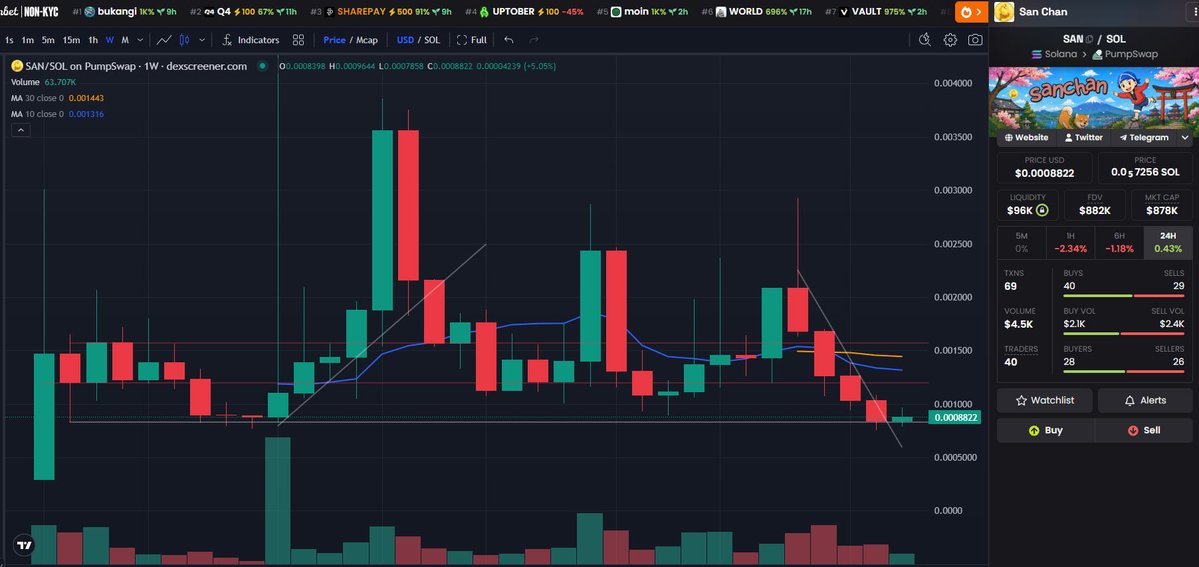Expand more social links chevron
This screenshot has height=567, width=1199.
(x=1185, y=138)
